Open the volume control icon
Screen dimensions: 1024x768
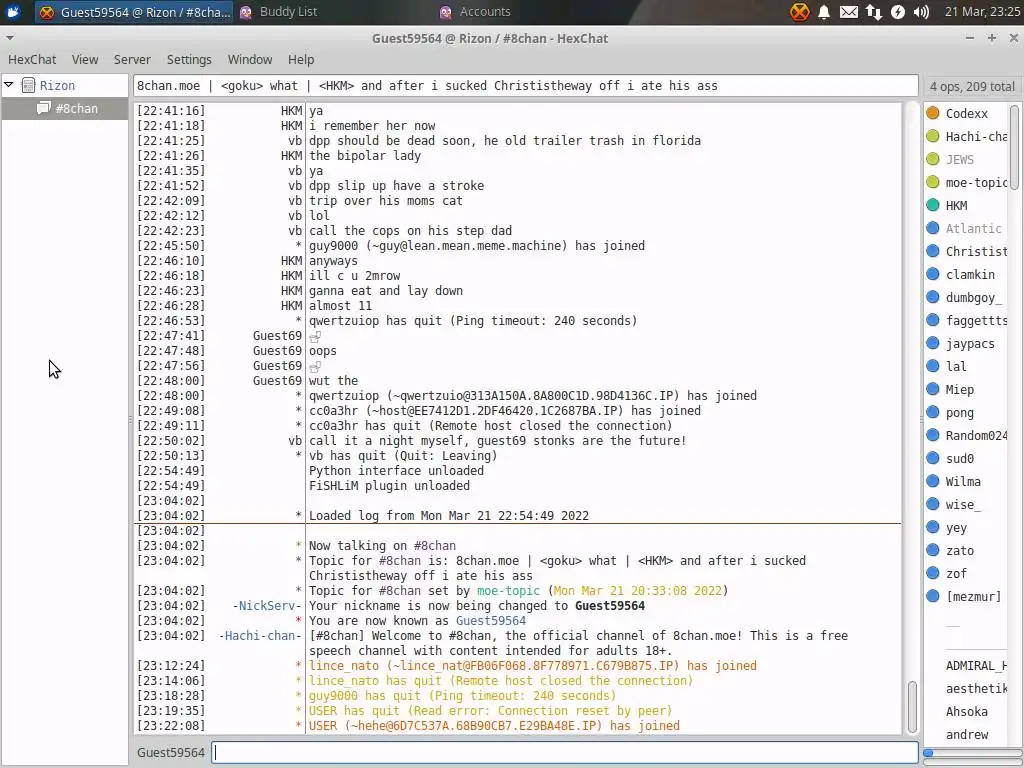pos(921,12)
